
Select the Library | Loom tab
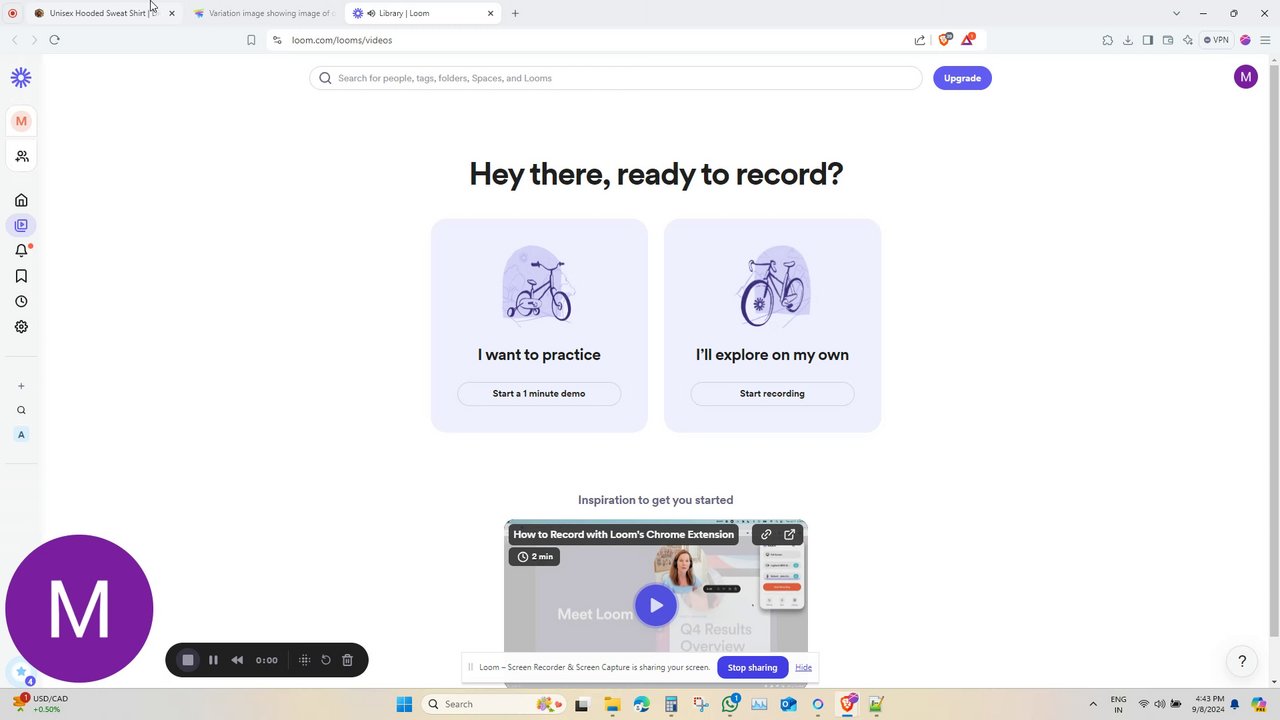coord(423,13)
